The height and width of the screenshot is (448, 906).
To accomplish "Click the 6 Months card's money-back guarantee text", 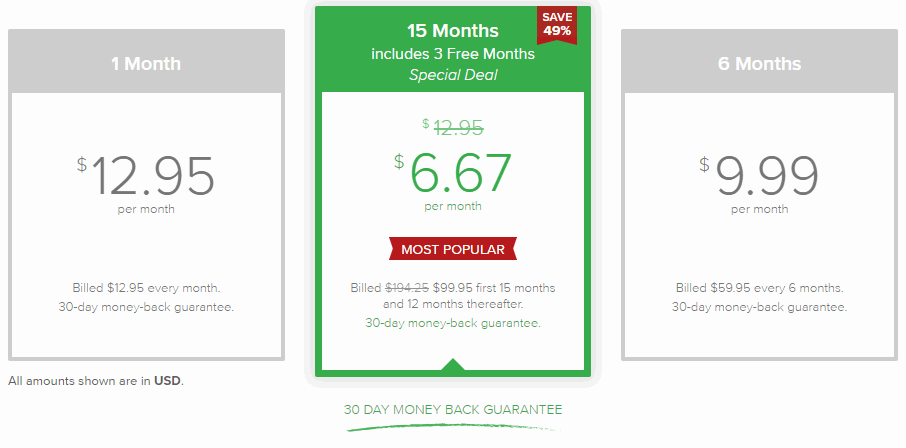I will pos(759,307).
